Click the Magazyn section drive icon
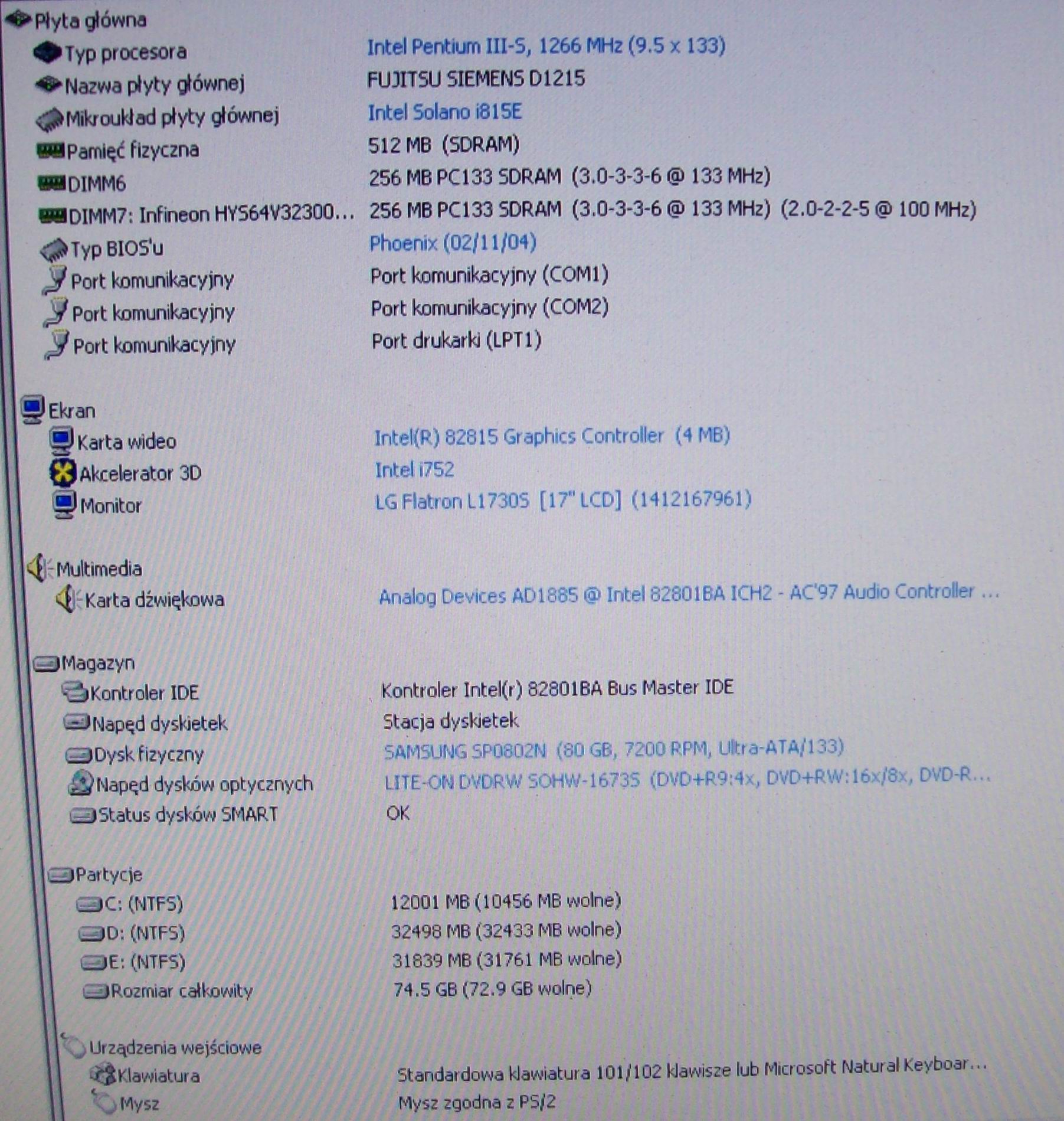Viewport: 1064px width, 1121px height. click(47, 664)
